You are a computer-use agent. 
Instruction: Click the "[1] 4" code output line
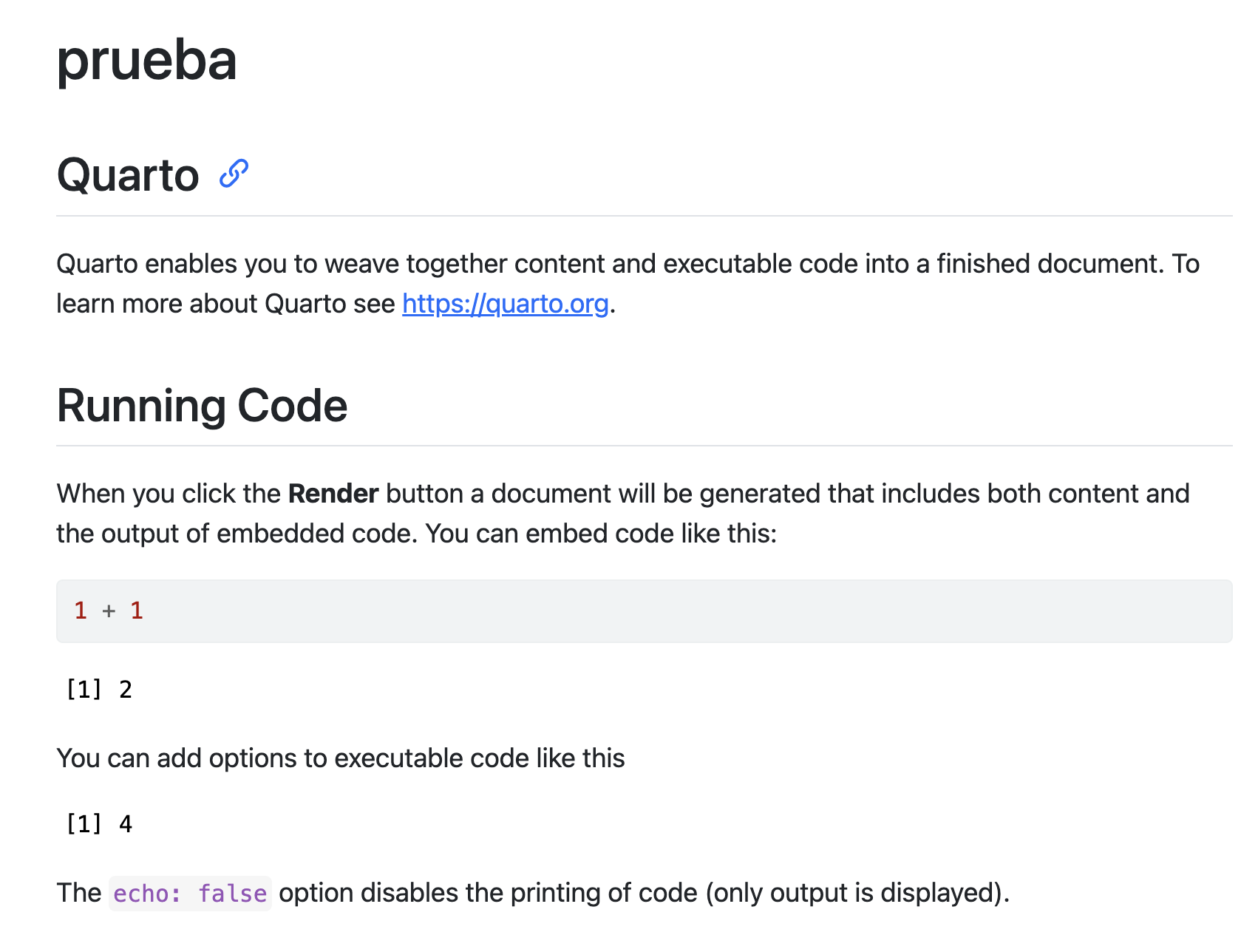(x=99, y=824)
